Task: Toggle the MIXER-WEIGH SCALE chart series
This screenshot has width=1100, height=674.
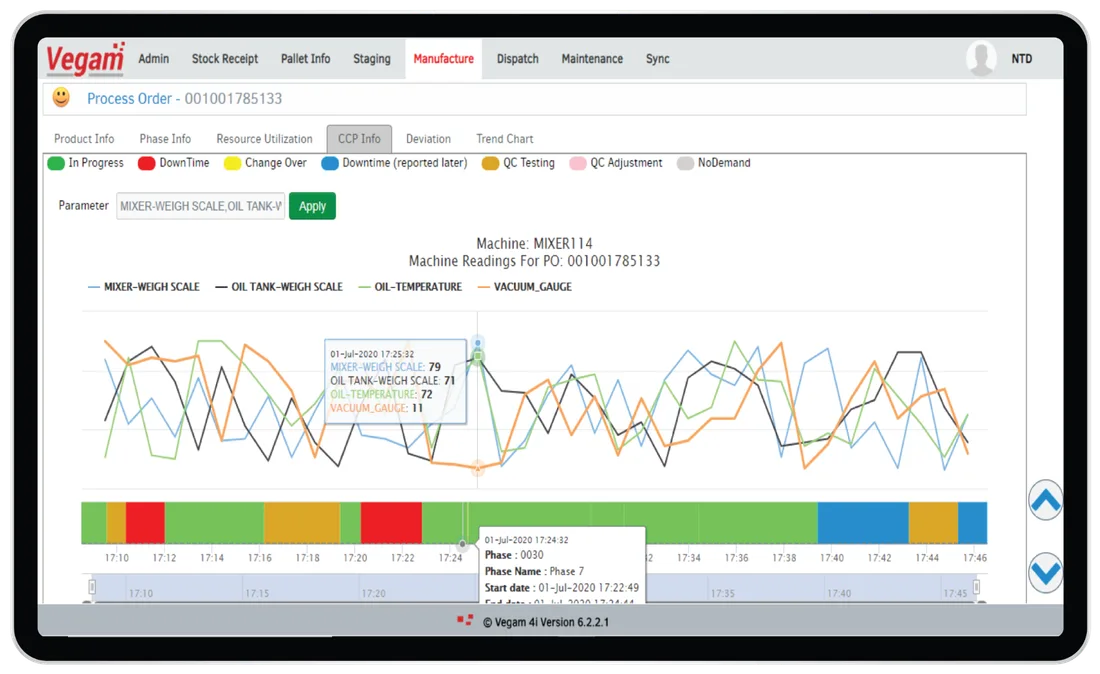Action: 144,287
